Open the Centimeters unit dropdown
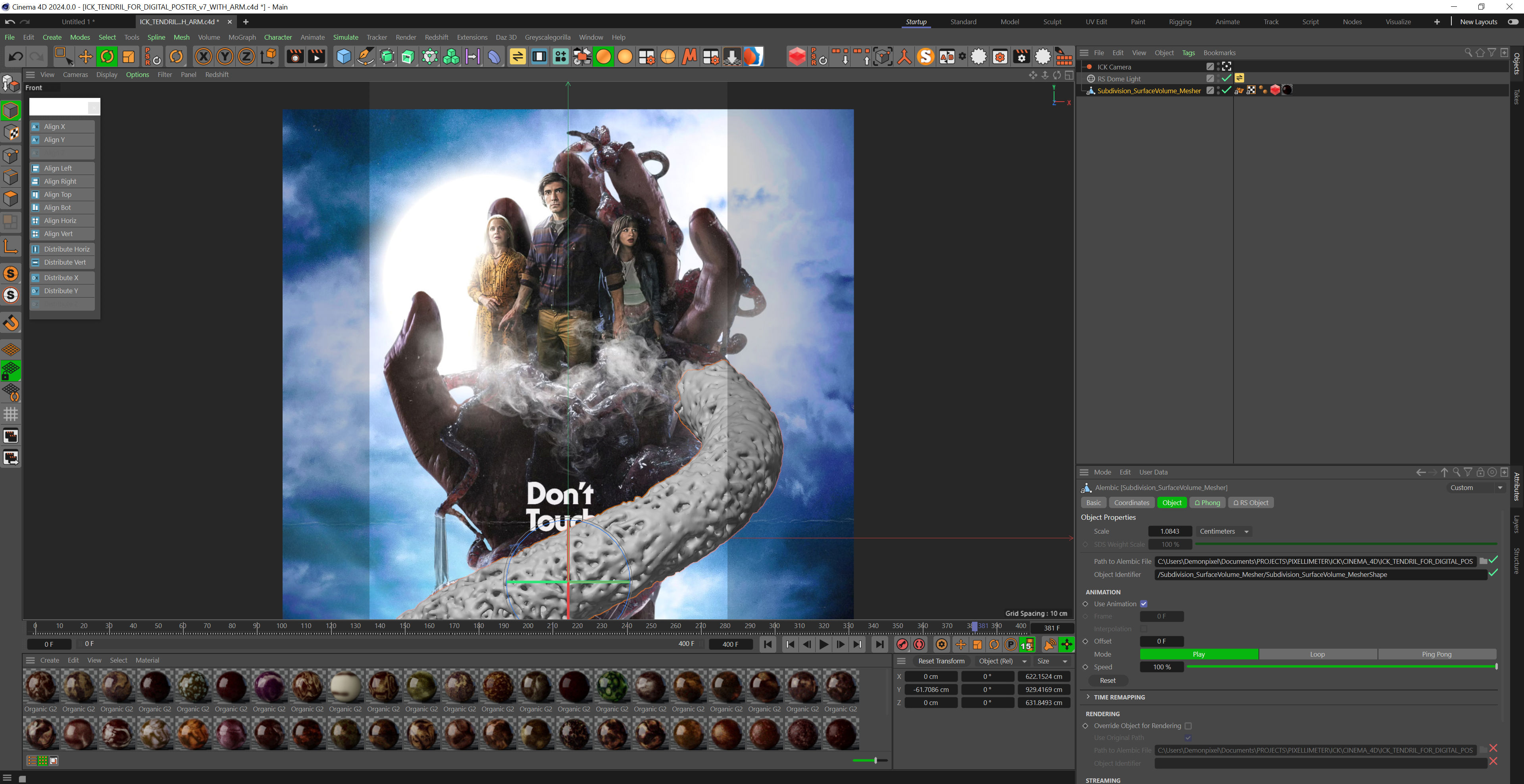Image resolution: width=1524 pixels, height=784 pixels. click(1224, 531)
